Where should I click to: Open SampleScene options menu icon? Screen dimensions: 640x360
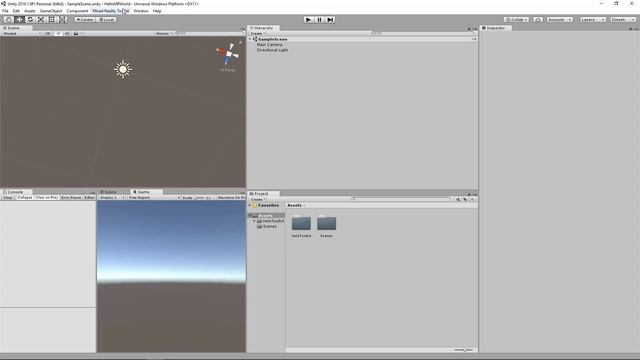pos(474,39)
